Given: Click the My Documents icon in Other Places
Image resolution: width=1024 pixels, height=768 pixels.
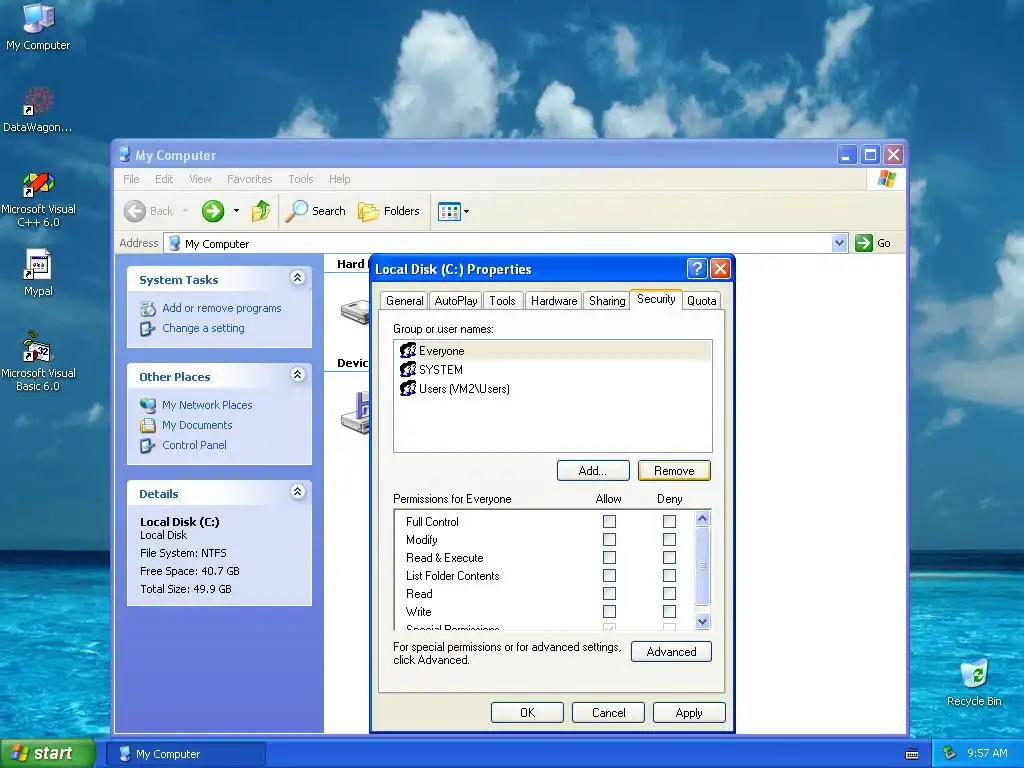Looking at the screenshot, I should coord(148,425).
